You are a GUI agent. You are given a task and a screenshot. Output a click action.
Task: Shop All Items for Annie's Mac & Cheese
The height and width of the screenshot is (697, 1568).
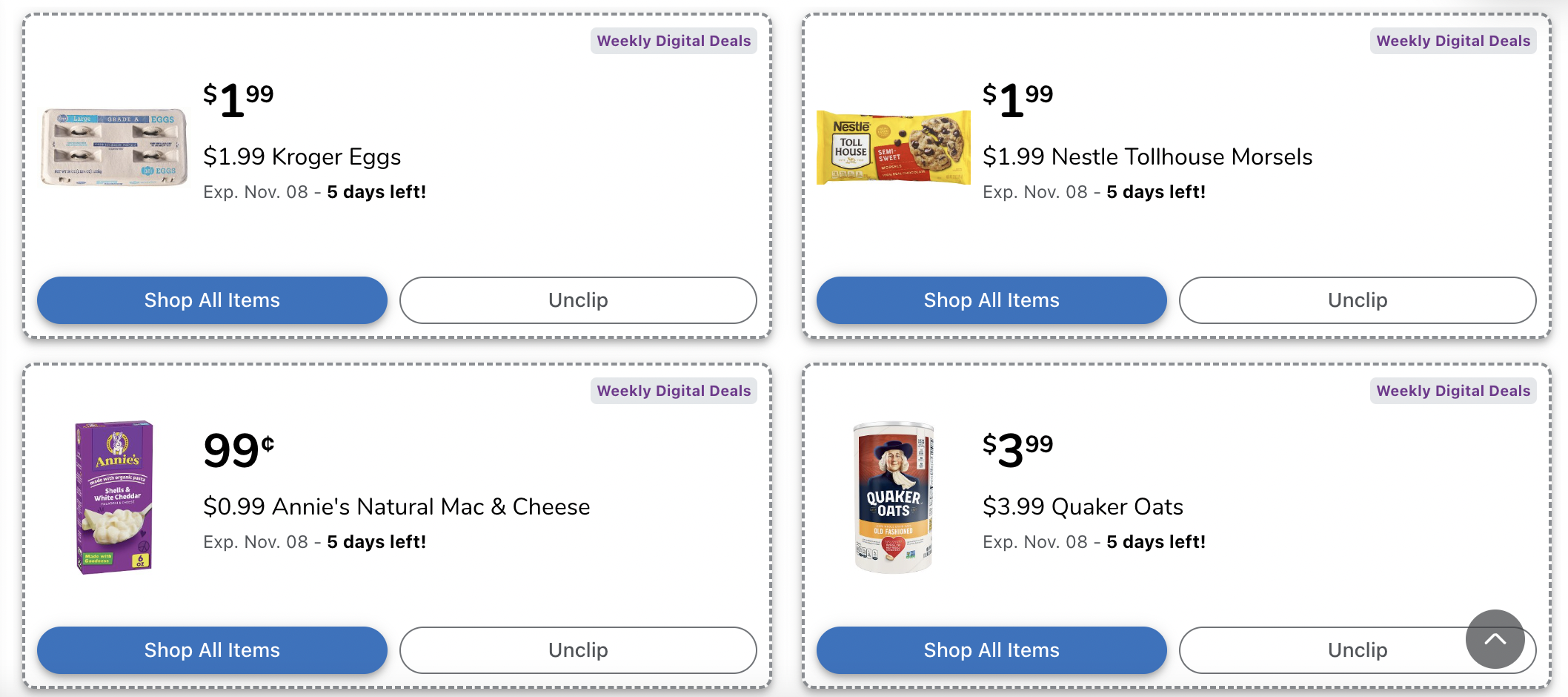[x=211, y=650]
